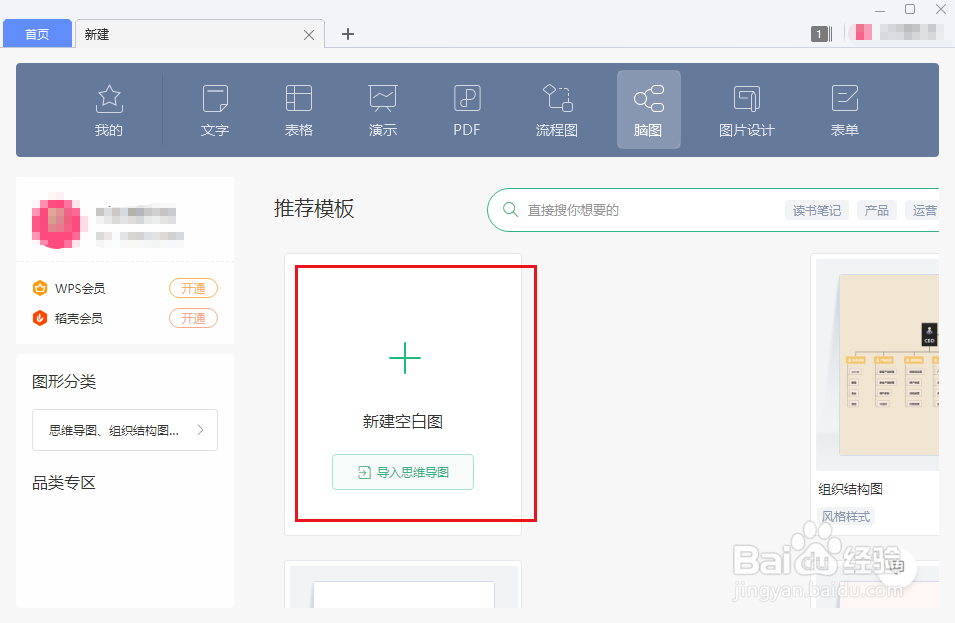Click the 推荐模板 heading
The width and height of the screenshot is (955, 623).
tap(314, 209)
